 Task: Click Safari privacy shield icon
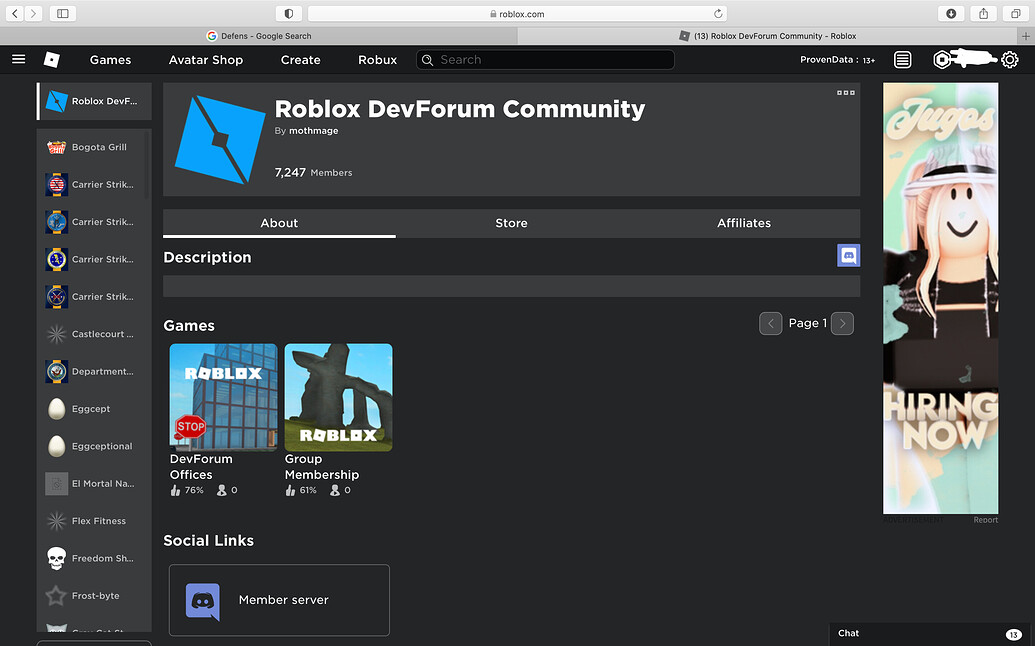click(x=288, y=13)
